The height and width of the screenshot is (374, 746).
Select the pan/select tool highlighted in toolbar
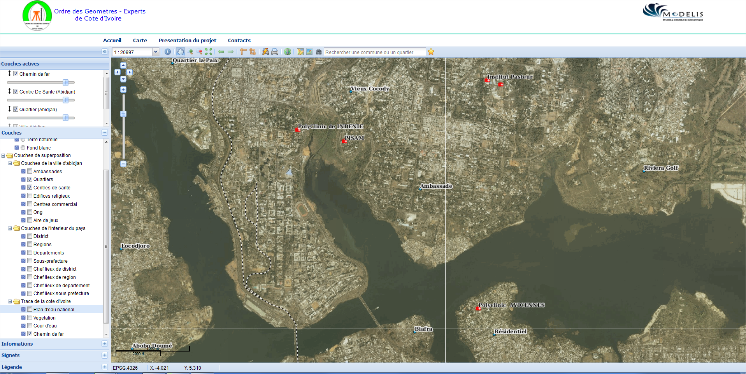point(180,52)
